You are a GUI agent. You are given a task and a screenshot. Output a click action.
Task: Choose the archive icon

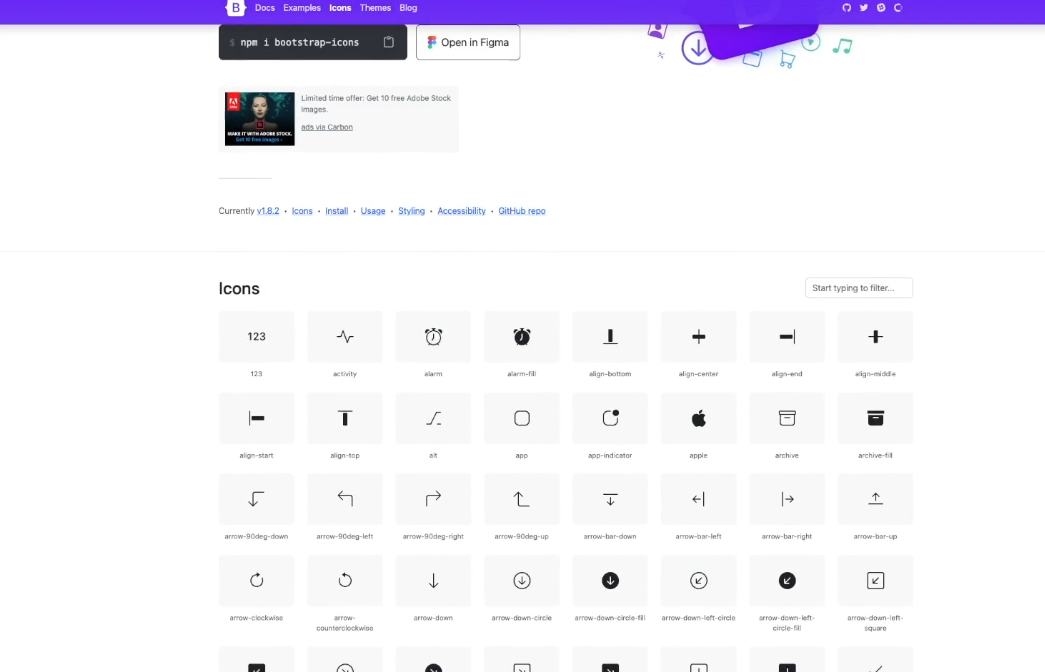click(787, 418)
